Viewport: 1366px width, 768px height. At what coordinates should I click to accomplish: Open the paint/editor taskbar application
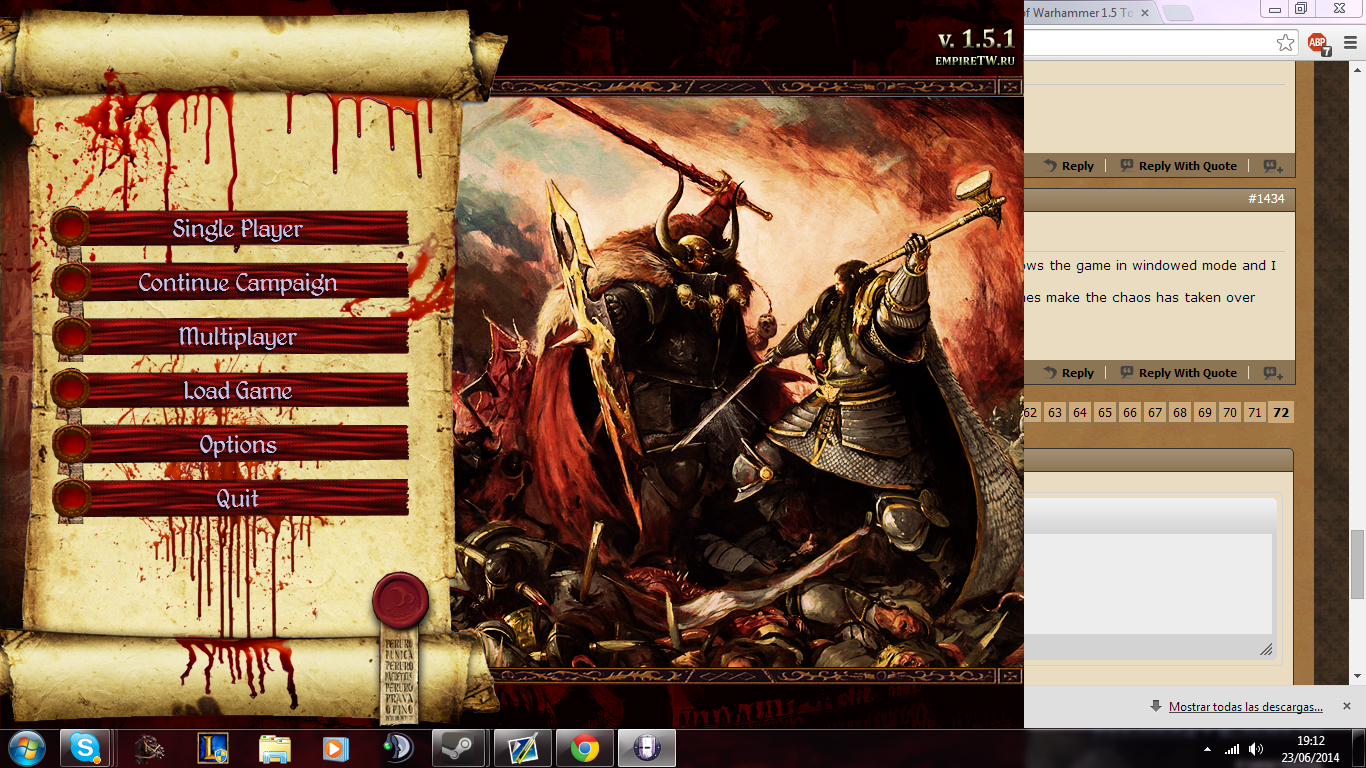coord(523,748)
